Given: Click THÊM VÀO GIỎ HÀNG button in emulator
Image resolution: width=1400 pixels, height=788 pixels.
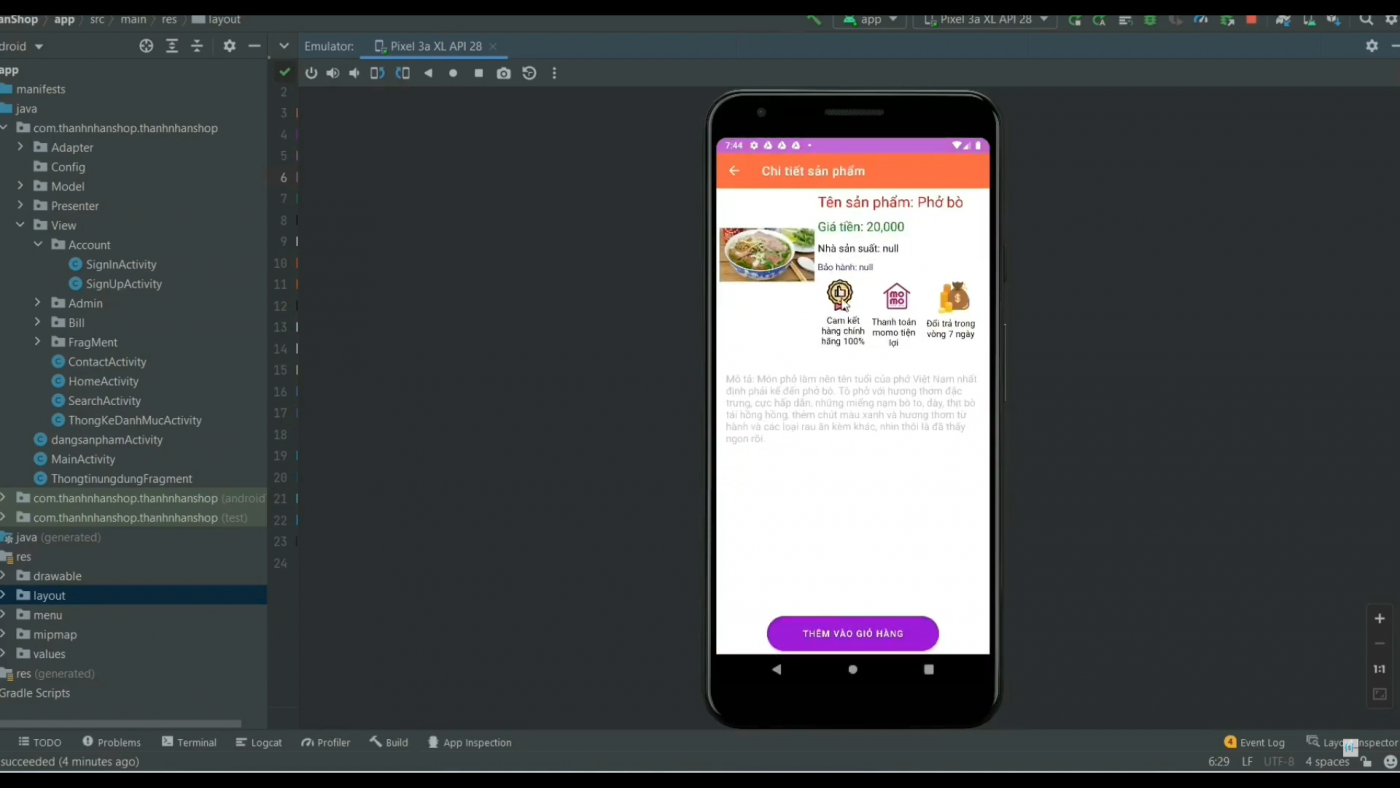Looking at the screenshot, I should [852, 633].
